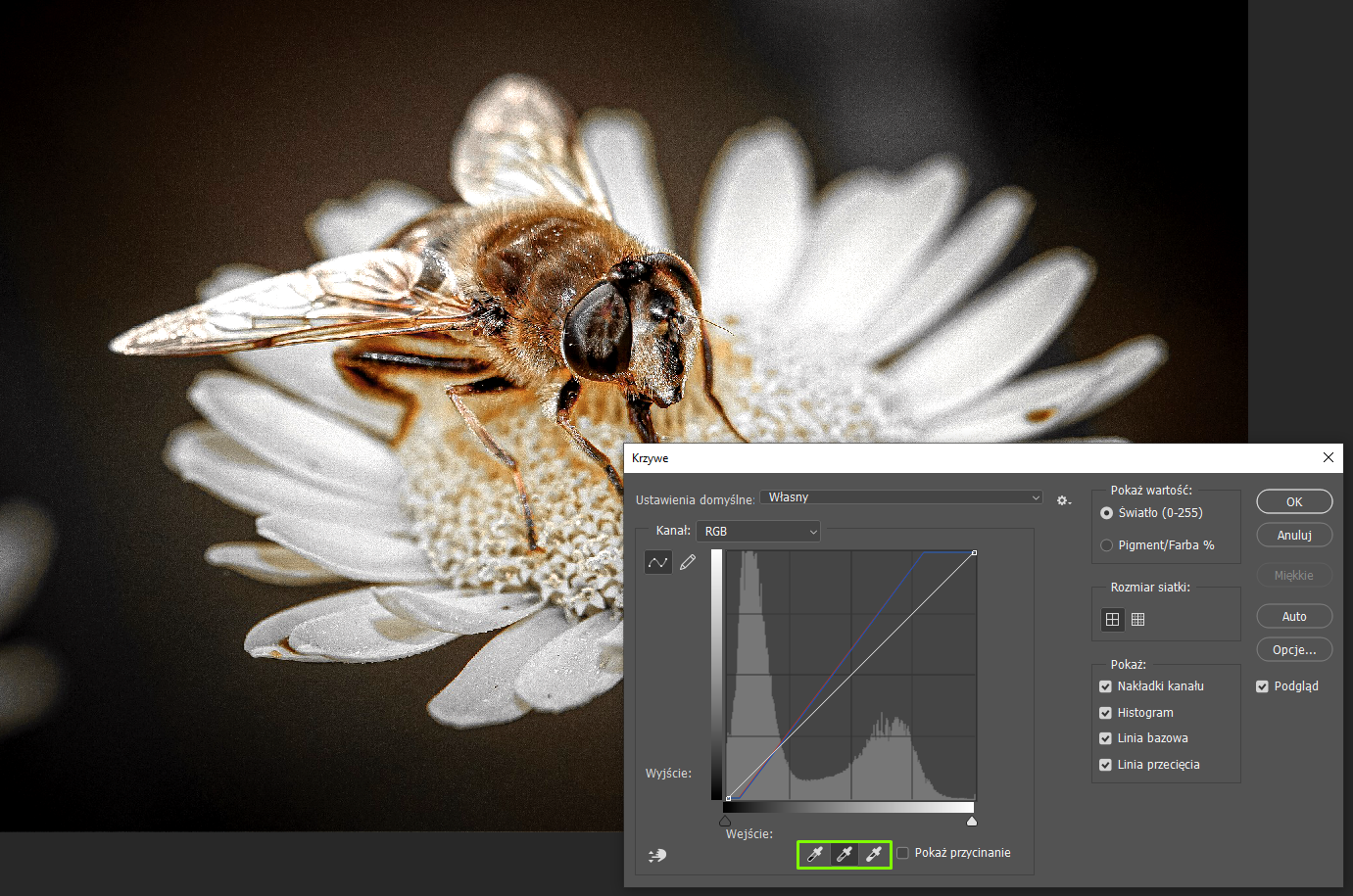Click the Rozmiar siatki label

pyautogui.click(x=1150, y=588)
